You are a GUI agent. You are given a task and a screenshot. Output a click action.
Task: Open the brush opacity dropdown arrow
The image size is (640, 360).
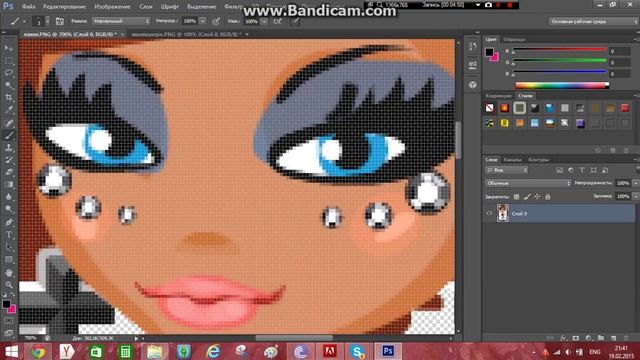tap(202, 21)
